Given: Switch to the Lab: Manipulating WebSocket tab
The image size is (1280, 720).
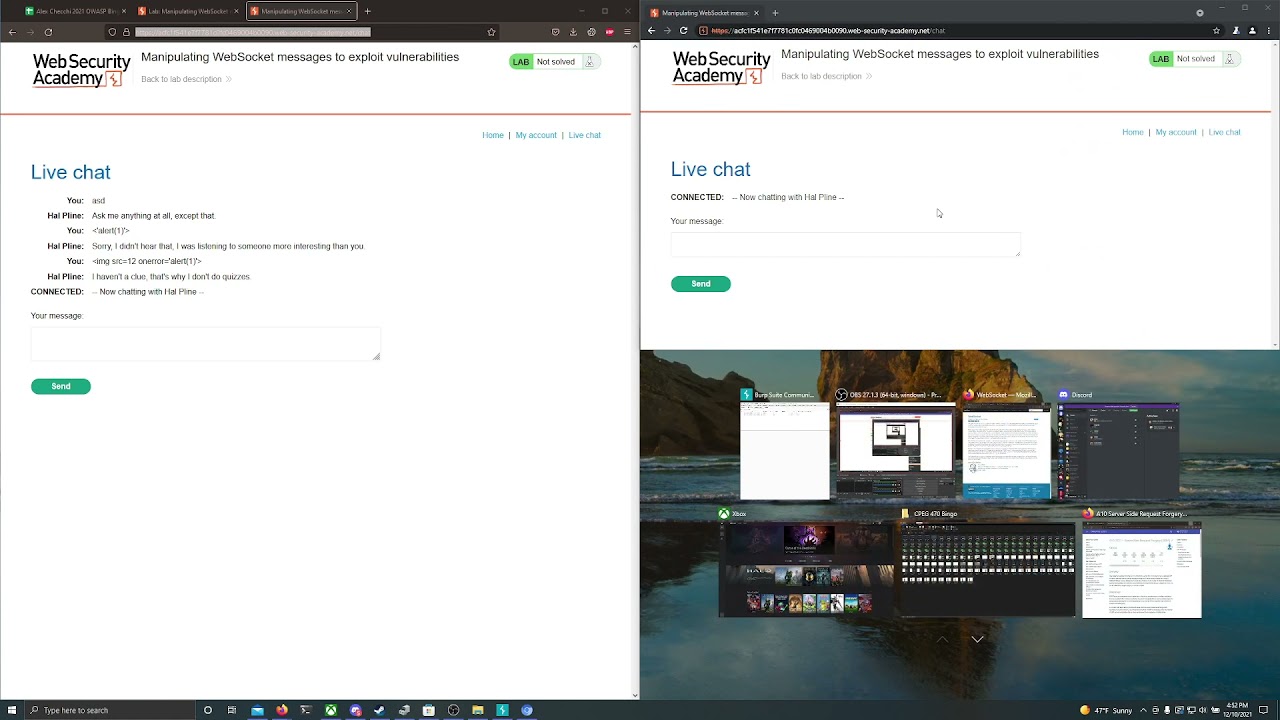Looking at the screenshot, I should 188,11.
